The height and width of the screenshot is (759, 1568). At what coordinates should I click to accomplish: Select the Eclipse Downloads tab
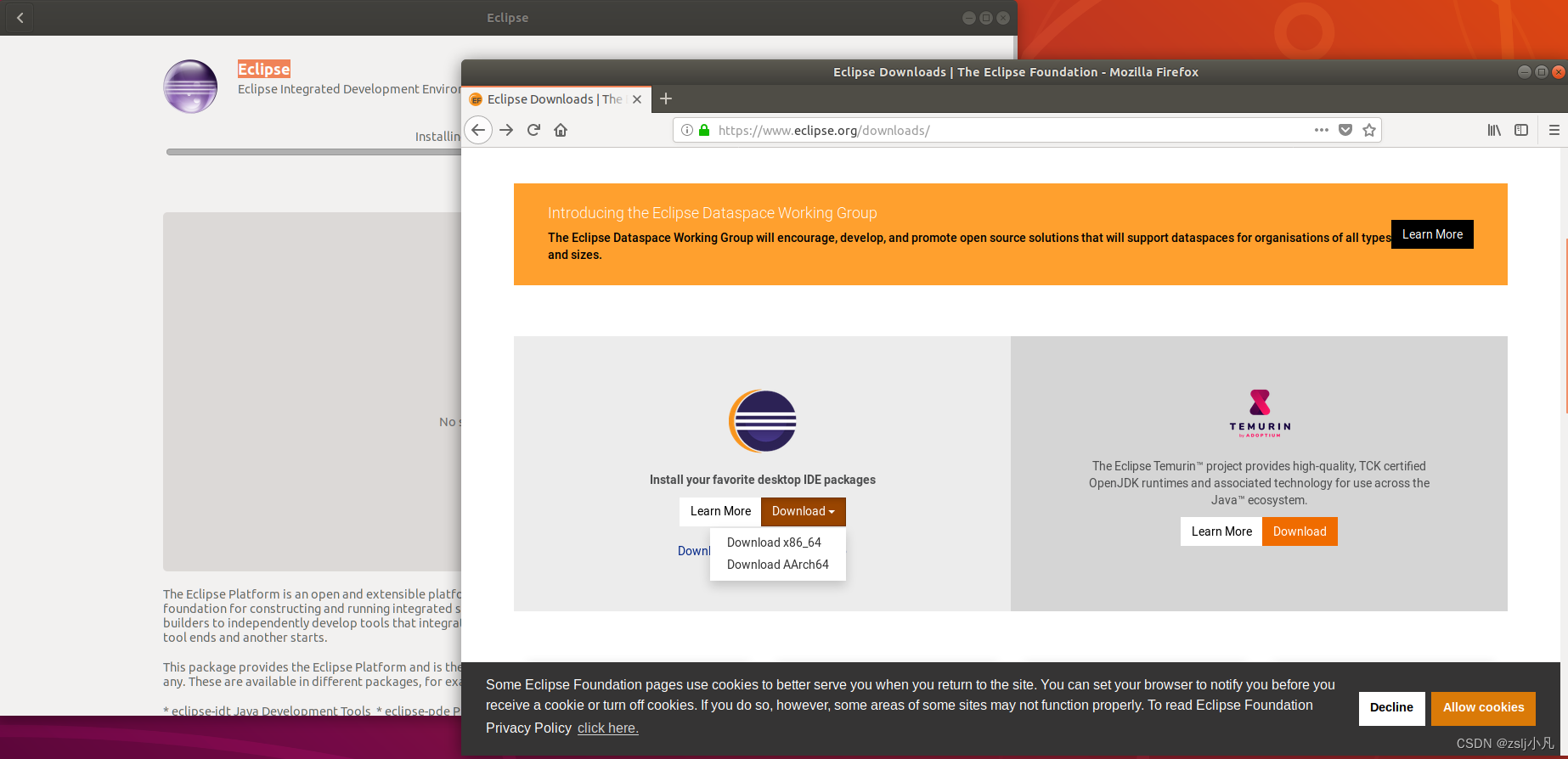(556, 99)
